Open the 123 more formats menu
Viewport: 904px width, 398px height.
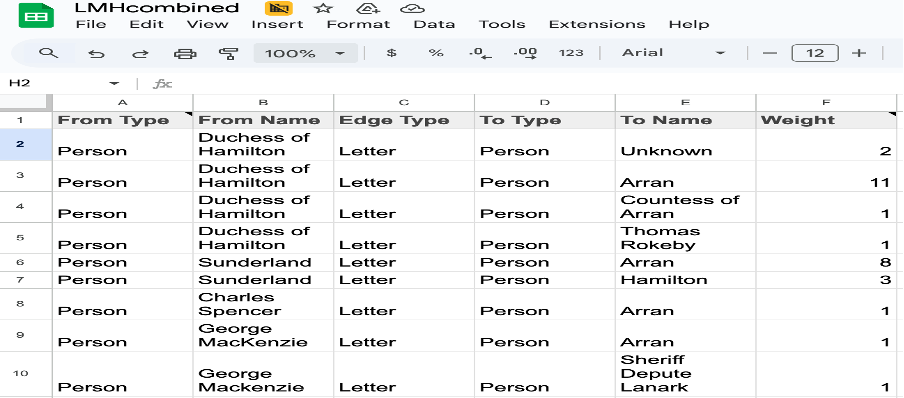coord(571,53)
